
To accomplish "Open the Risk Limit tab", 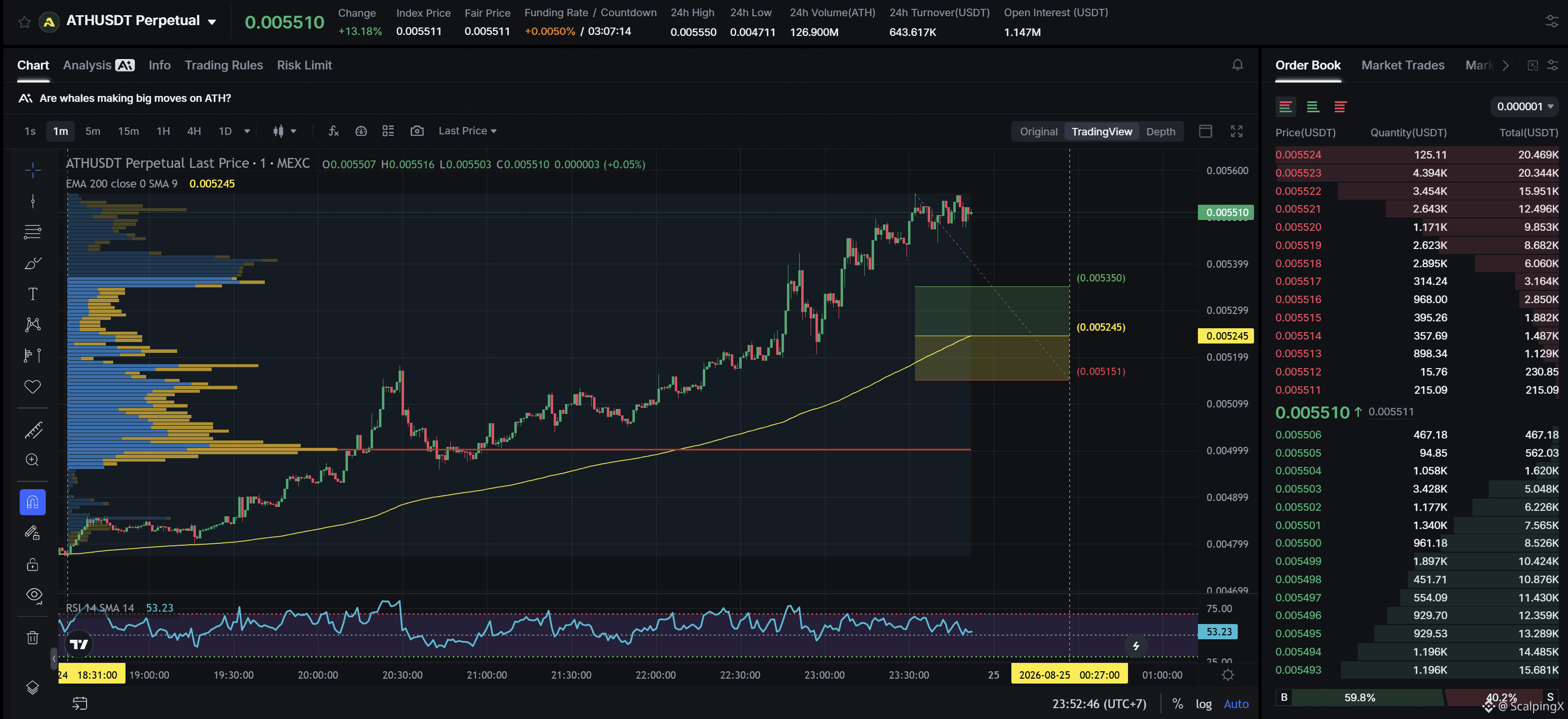I will [304, 65].
